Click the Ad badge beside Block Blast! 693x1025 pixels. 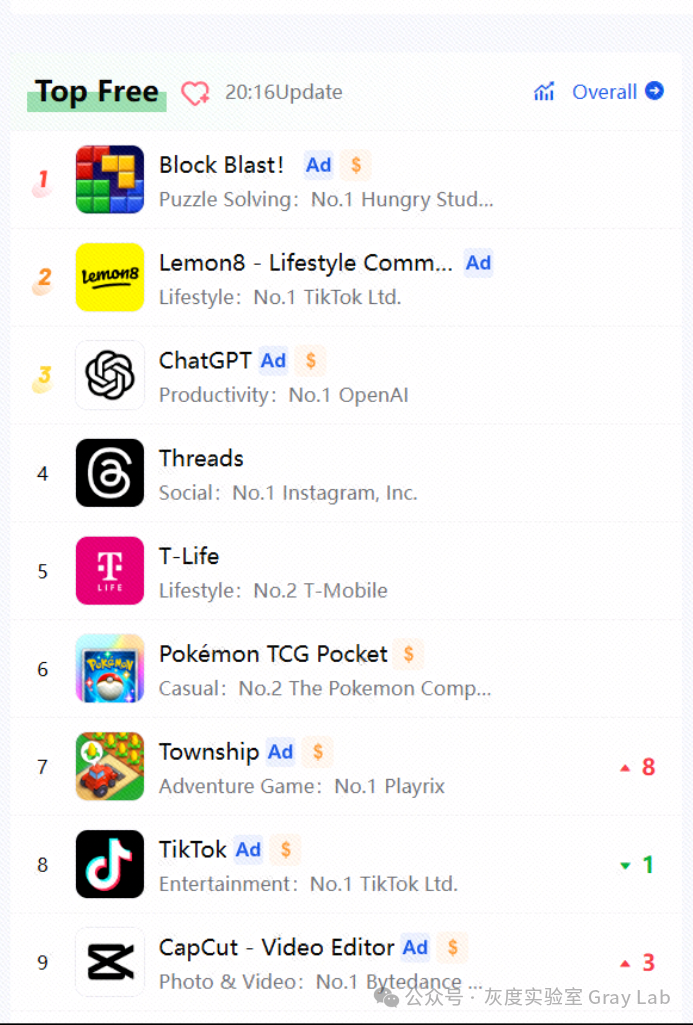pos(319,165)
